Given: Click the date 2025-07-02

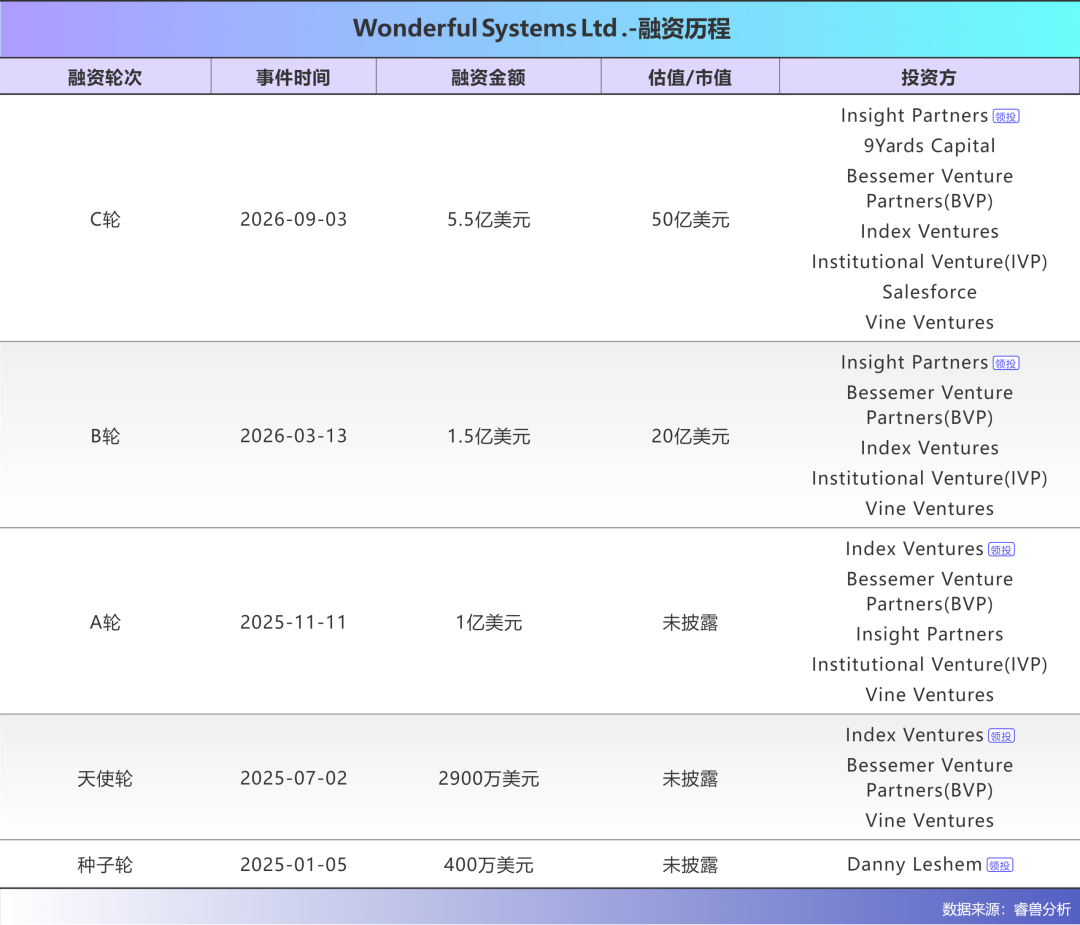Looking at the screenshot, I should 293,778.
